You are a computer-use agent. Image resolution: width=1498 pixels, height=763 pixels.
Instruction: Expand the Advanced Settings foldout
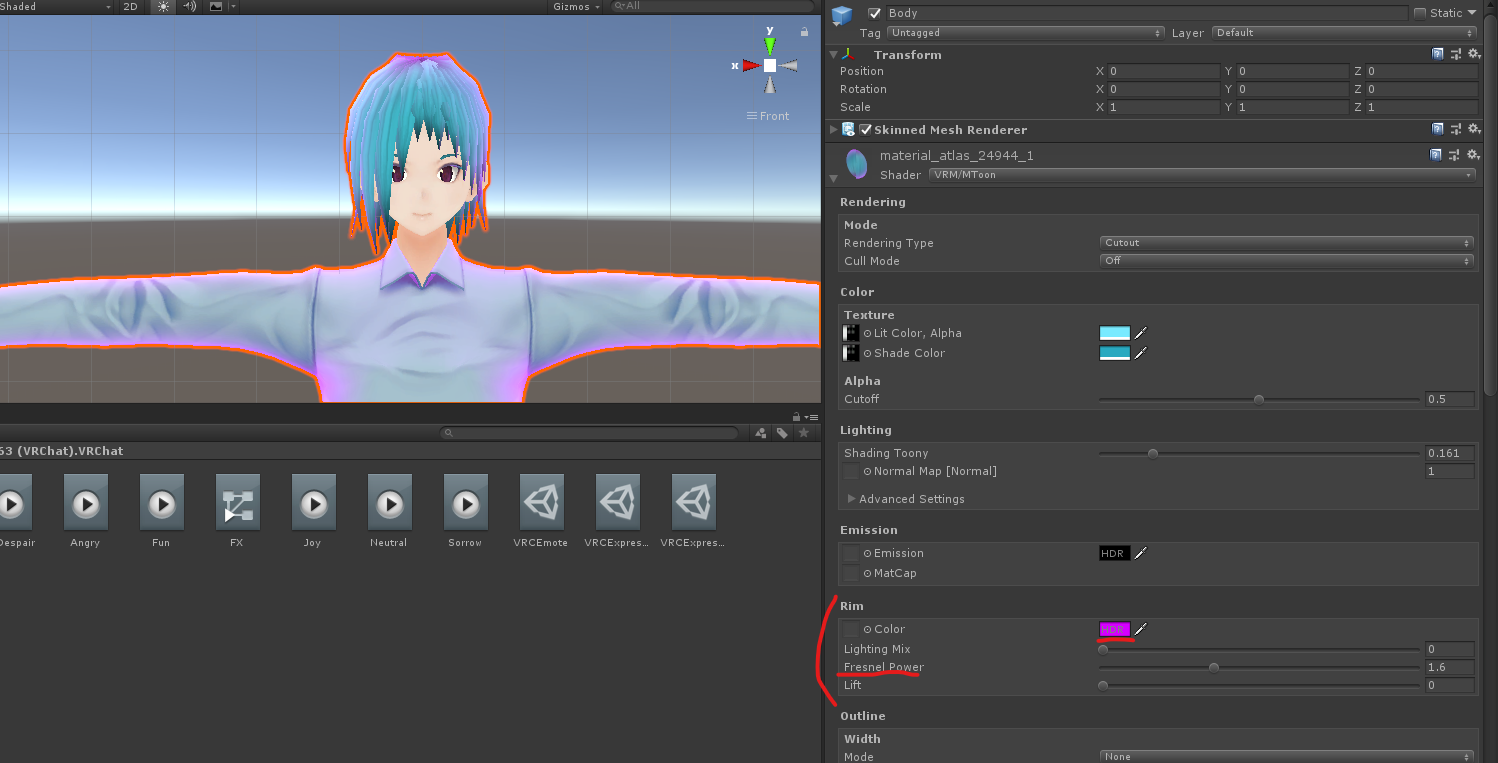[x=852, y=499]
